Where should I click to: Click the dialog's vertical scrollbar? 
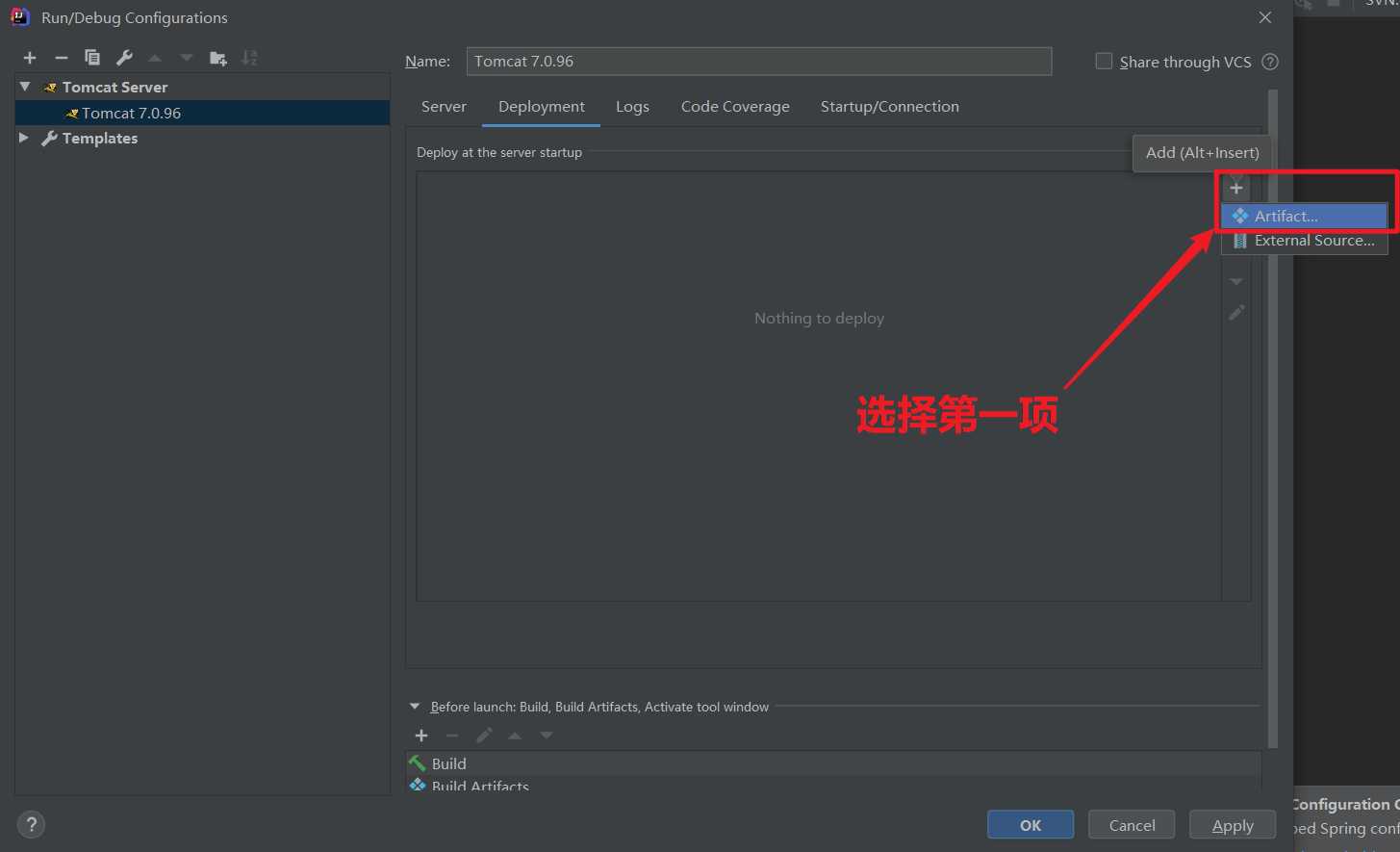point(1273,419)
